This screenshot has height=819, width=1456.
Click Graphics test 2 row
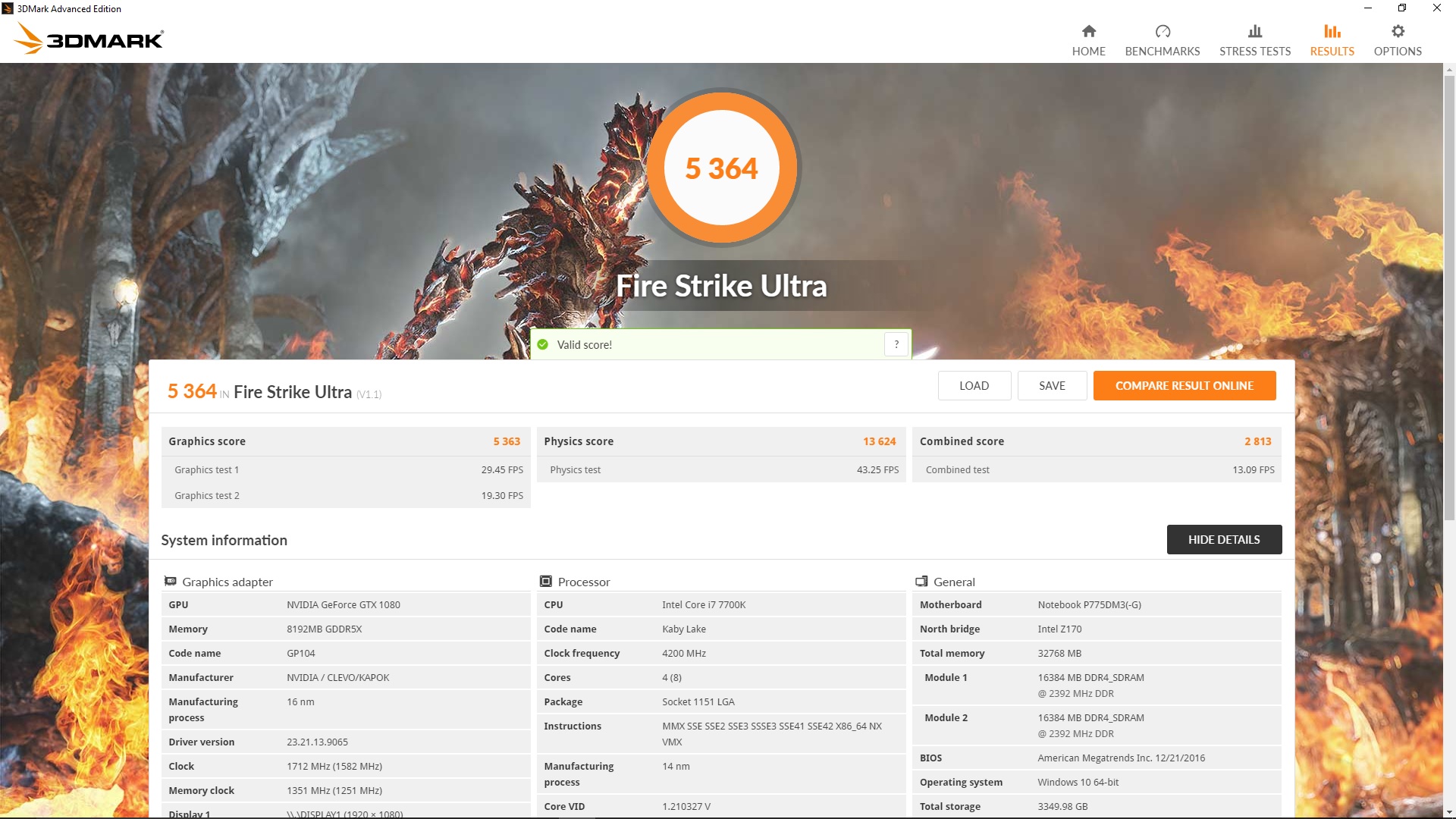click(x=346, y=495)
